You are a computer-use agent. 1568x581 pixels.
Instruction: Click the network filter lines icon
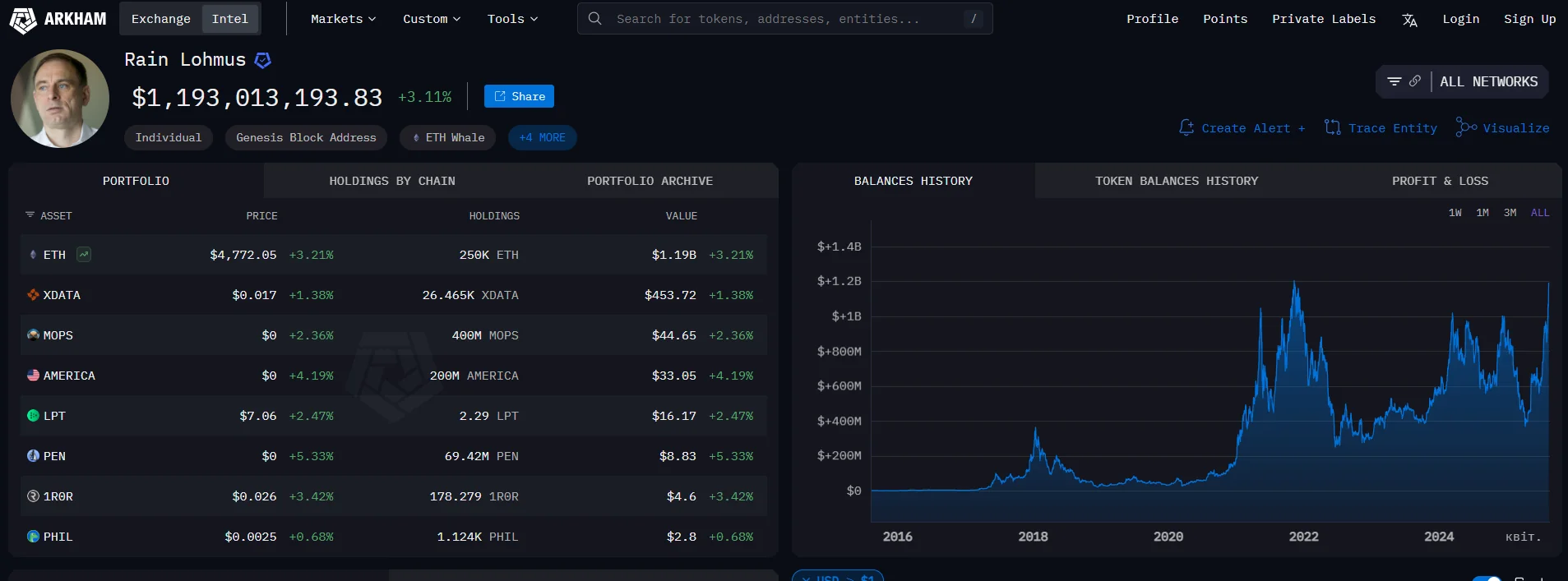(1394, 81)
